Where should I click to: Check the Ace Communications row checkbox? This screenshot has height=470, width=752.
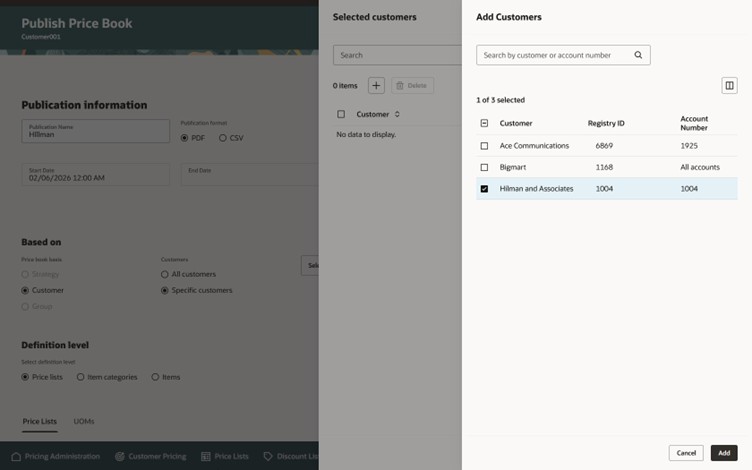[x=484, y=146]
